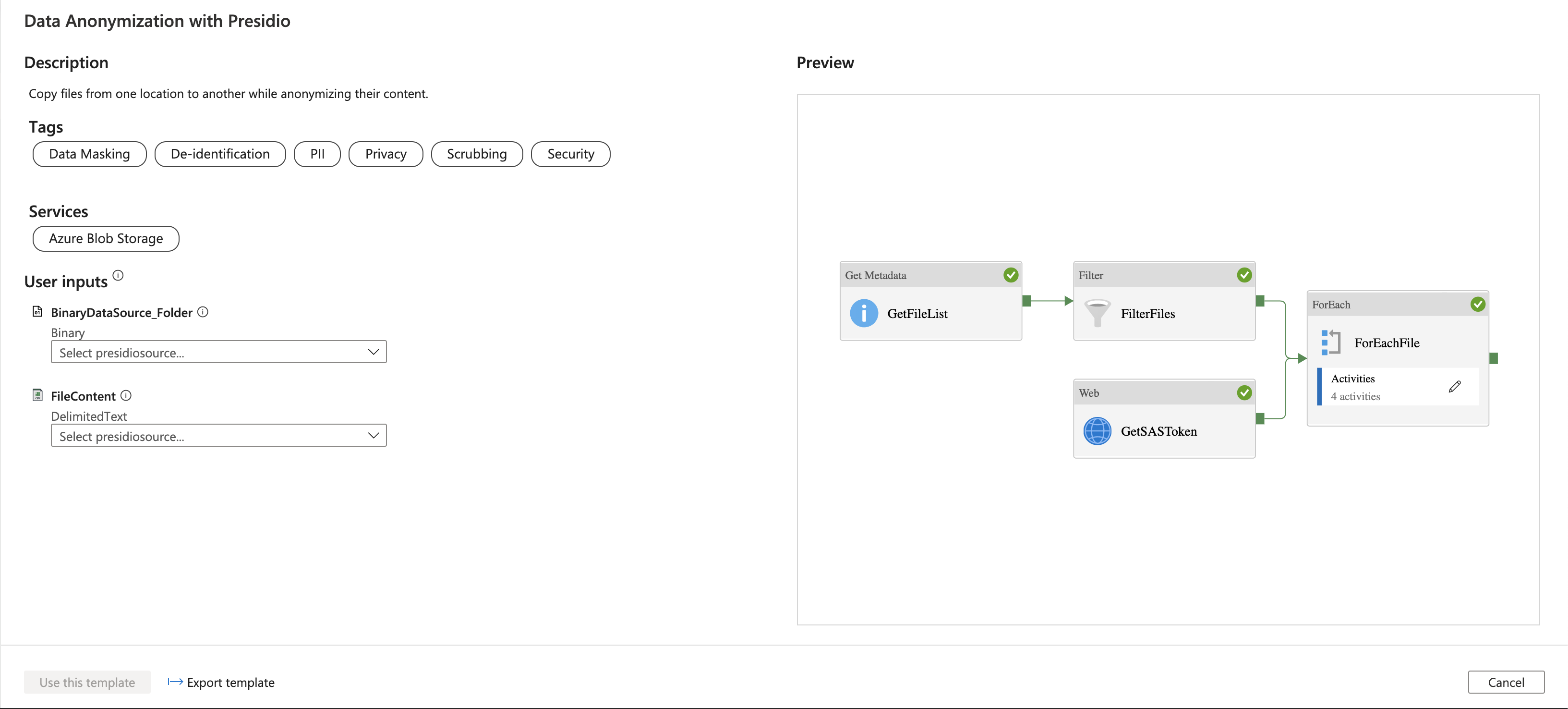The image size is (1568, 709).
Task: Select the Data Masking tag
Action: coord(89,154)
